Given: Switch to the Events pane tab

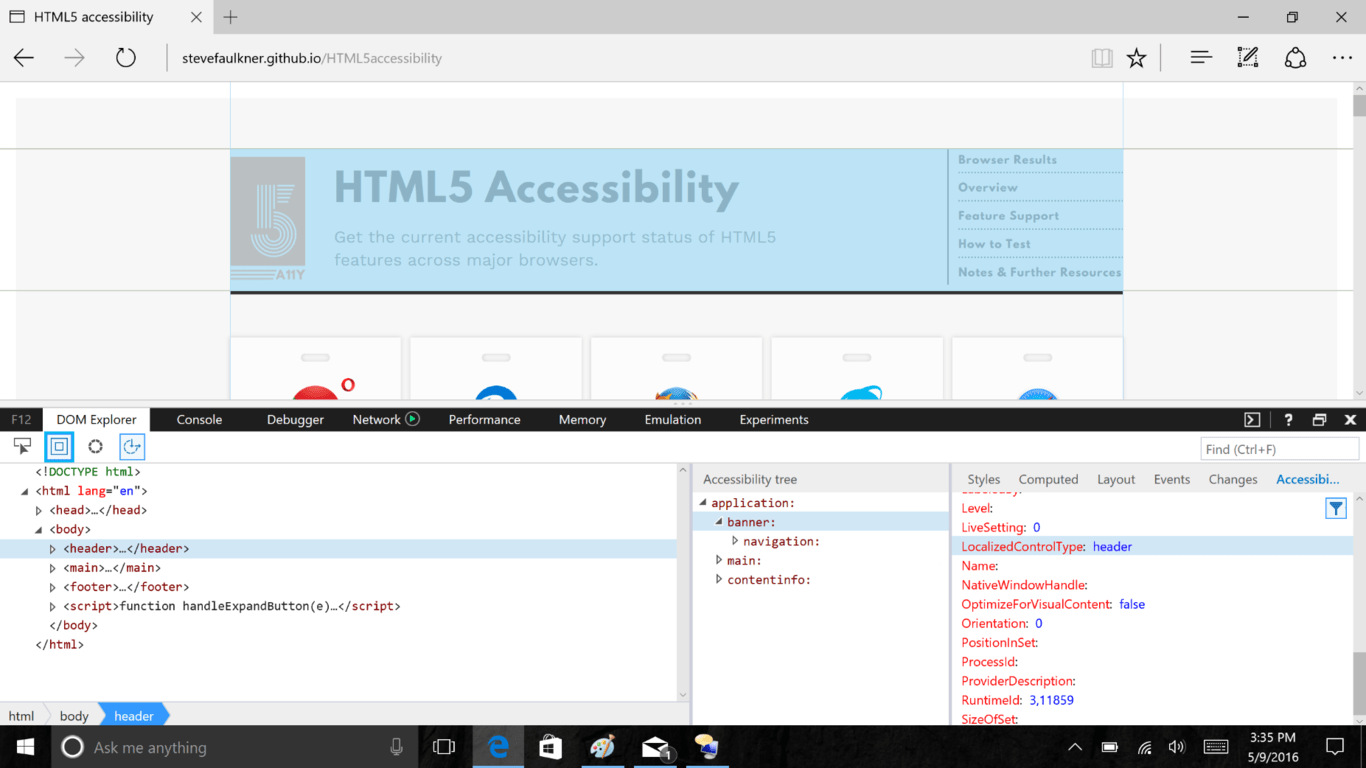Looking at the screenshot, I should [1172, 479].
